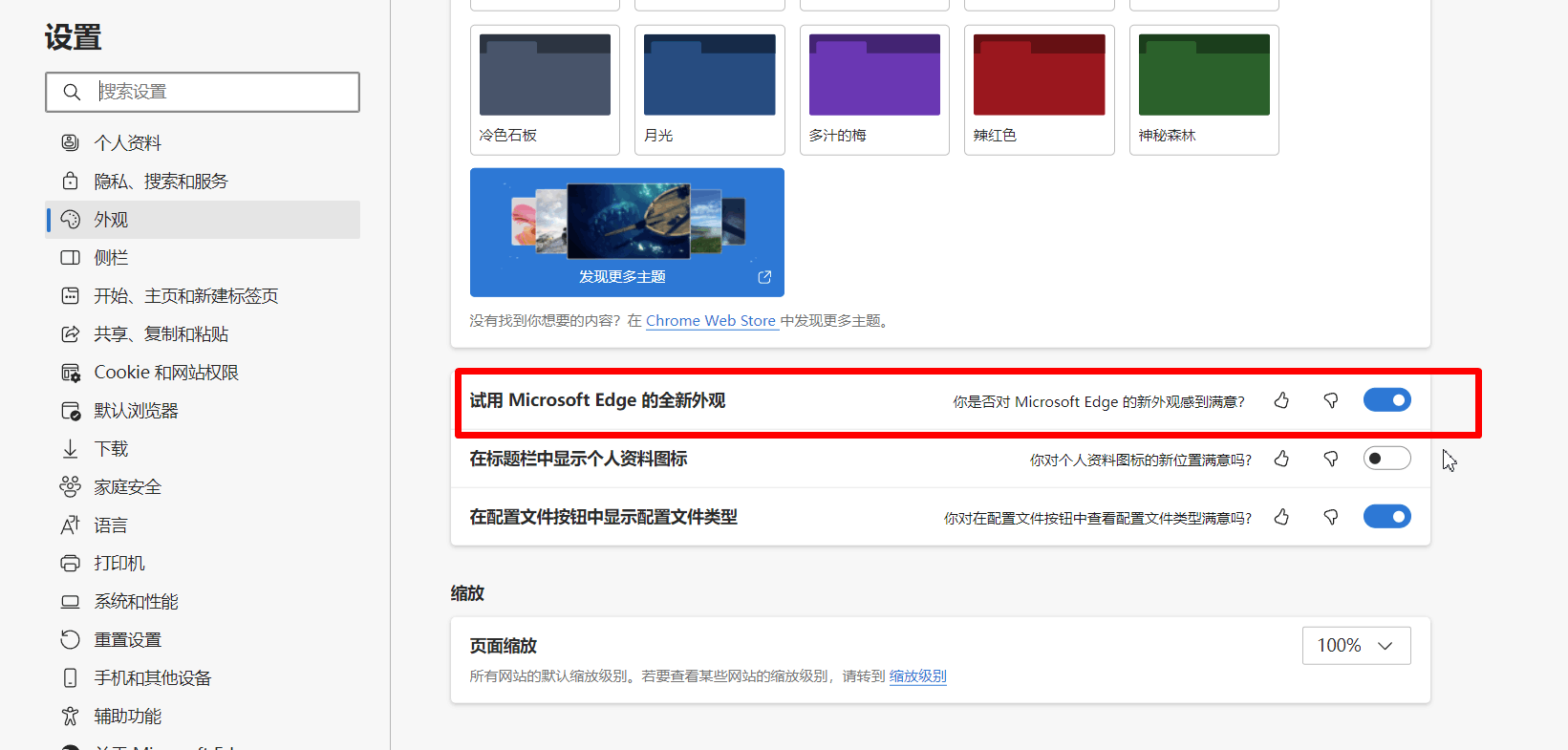The width and height of the screenshot is (1568, 750).
Task: Select the 月光 theme swatch
Action: tap(710, 90)
